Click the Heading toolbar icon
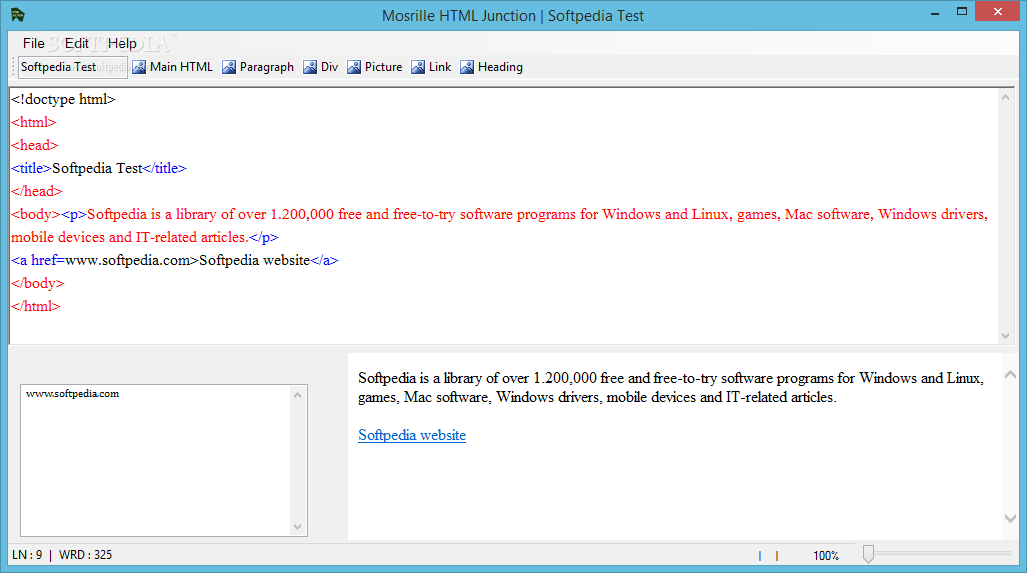1027x573 pixels. pyautogui.click(x=467, y=67)
